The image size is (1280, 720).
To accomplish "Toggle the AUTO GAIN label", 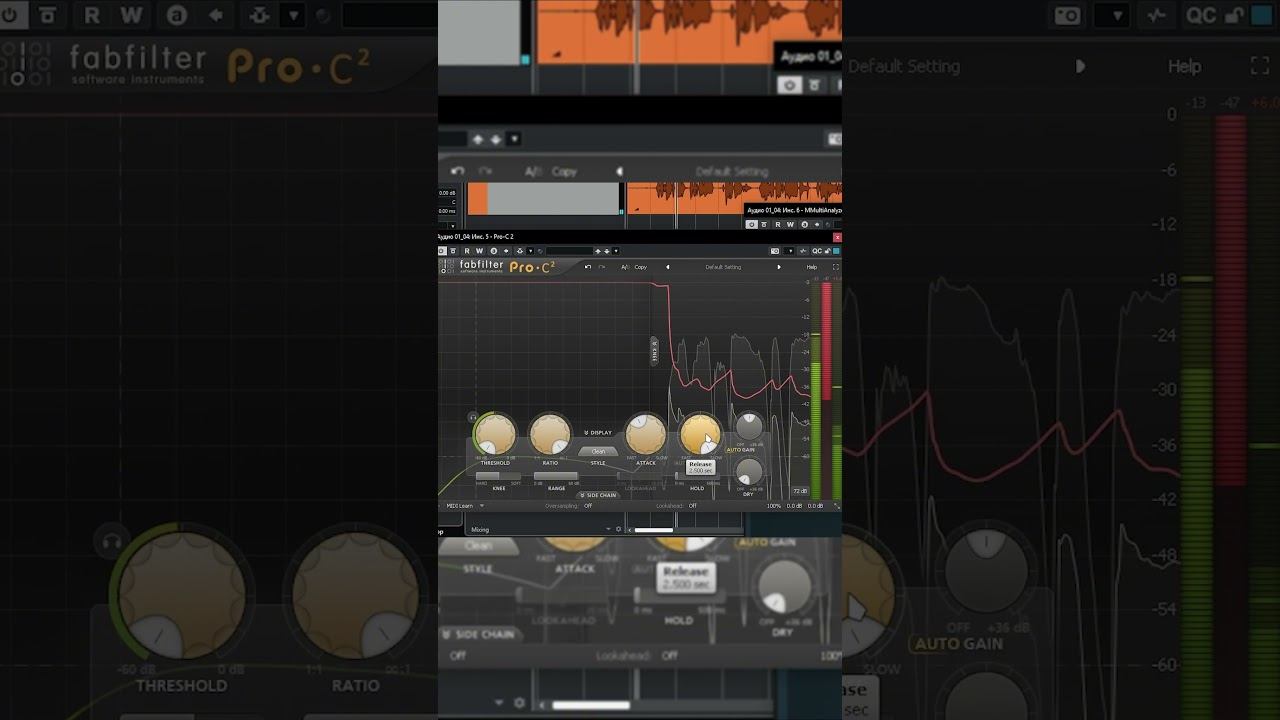I will coord(741,450).
